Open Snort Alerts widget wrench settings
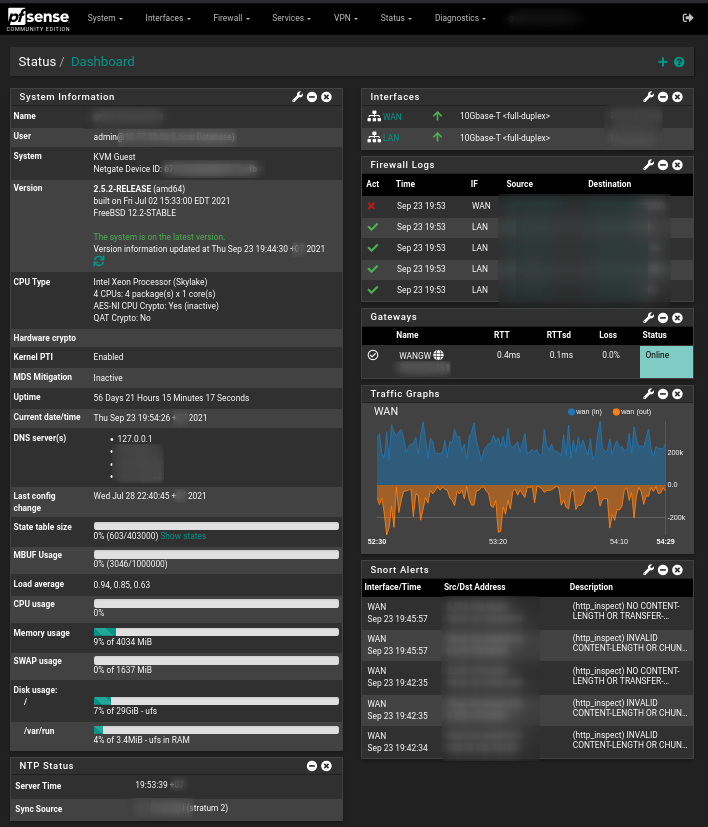708x827 pixels. point(648,569)
